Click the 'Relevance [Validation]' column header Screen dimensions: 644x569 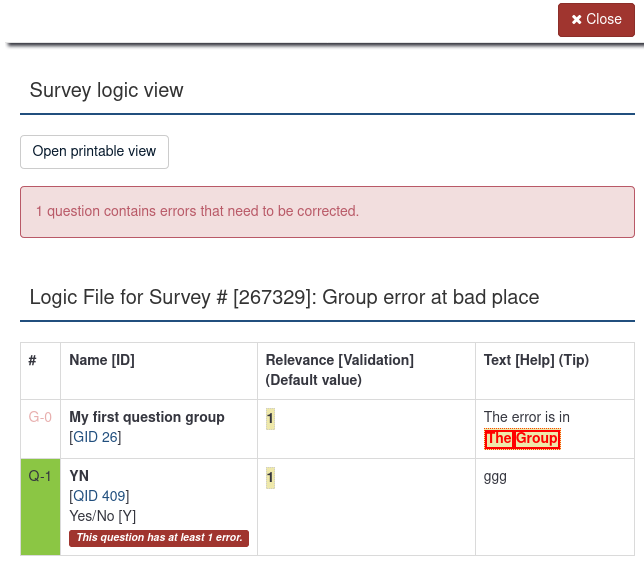click(x=339, y=360)
